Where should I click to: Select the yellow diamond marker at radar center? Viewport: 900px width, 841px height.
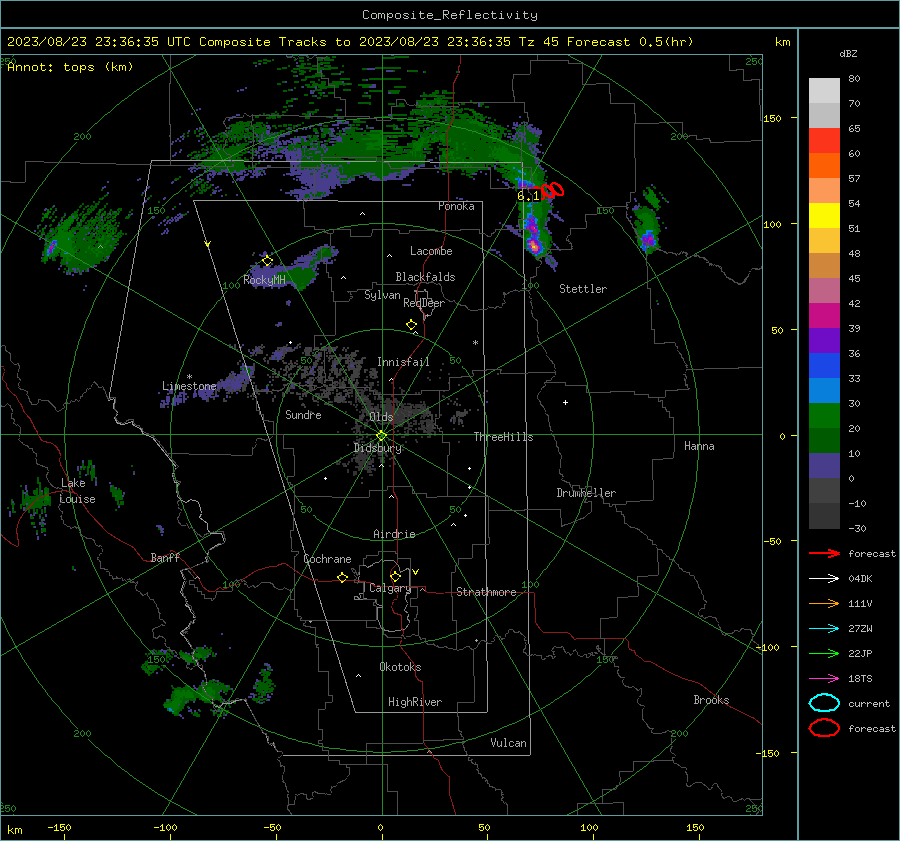[x=382, y=436]
